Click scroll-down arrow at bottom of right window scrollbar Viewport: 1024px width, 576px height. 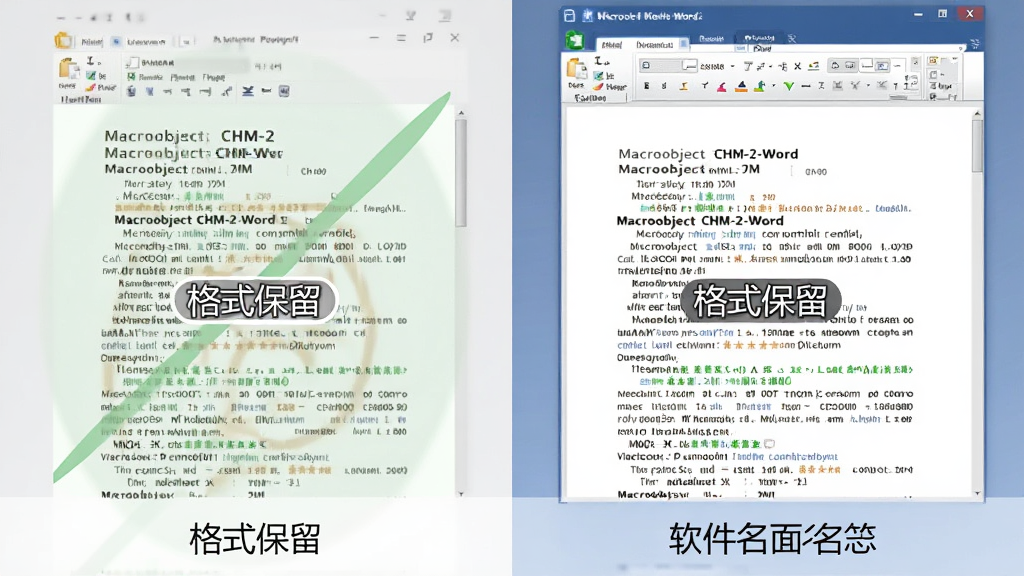(x=978, y=494)
